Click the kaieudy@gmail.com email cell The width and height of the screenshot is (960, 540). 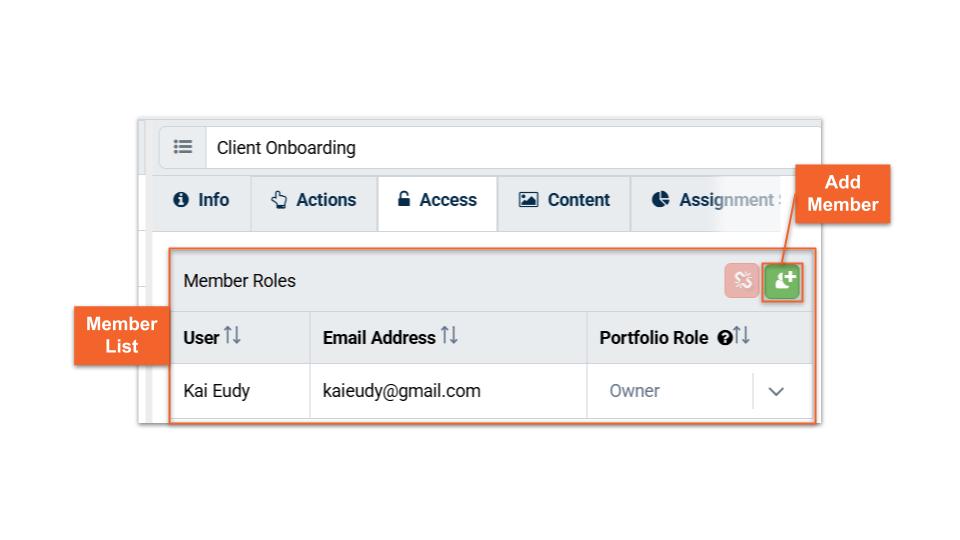point(402,391)
